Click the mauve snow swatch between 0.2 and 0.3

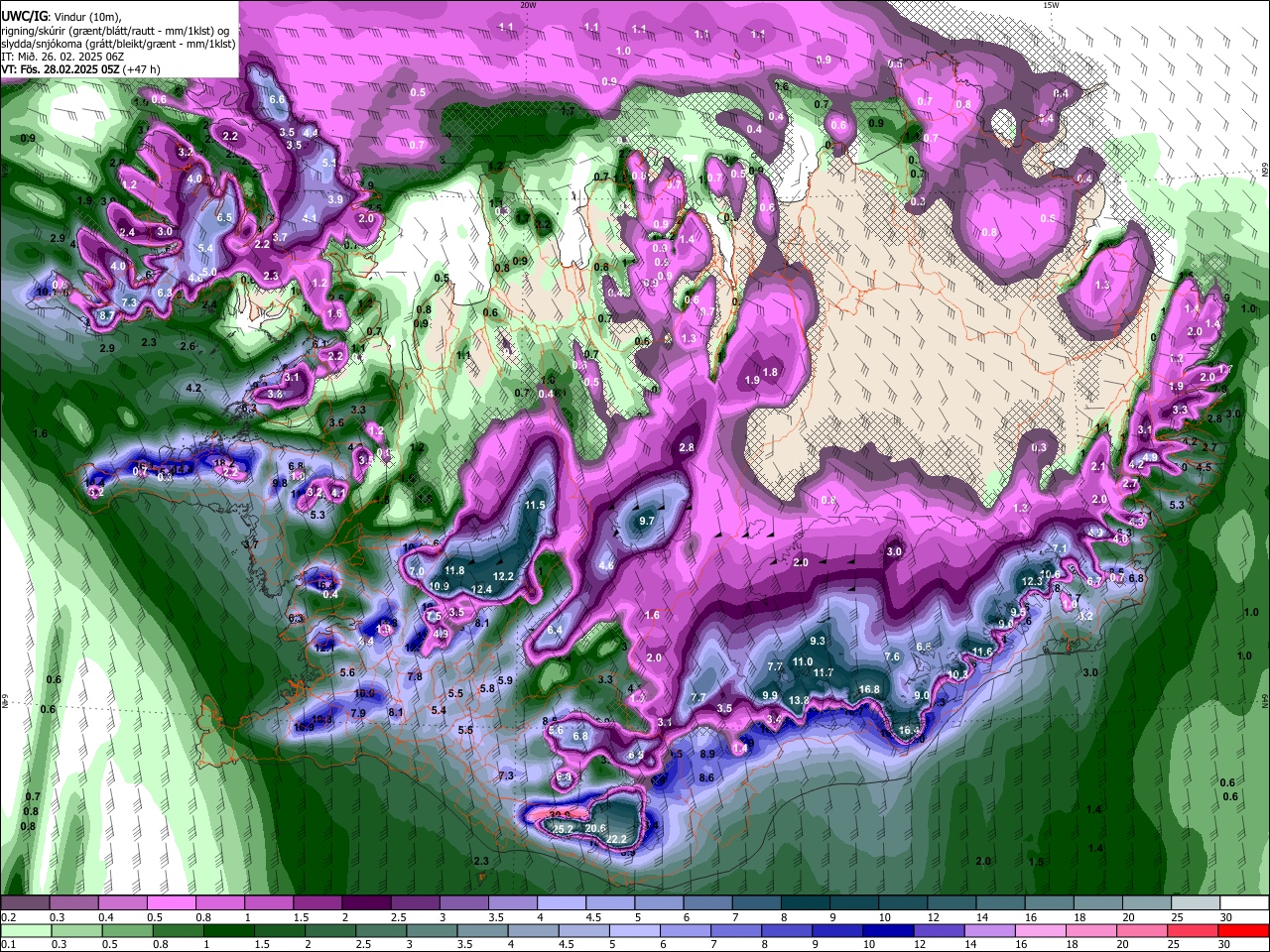(x=25, y=903)
